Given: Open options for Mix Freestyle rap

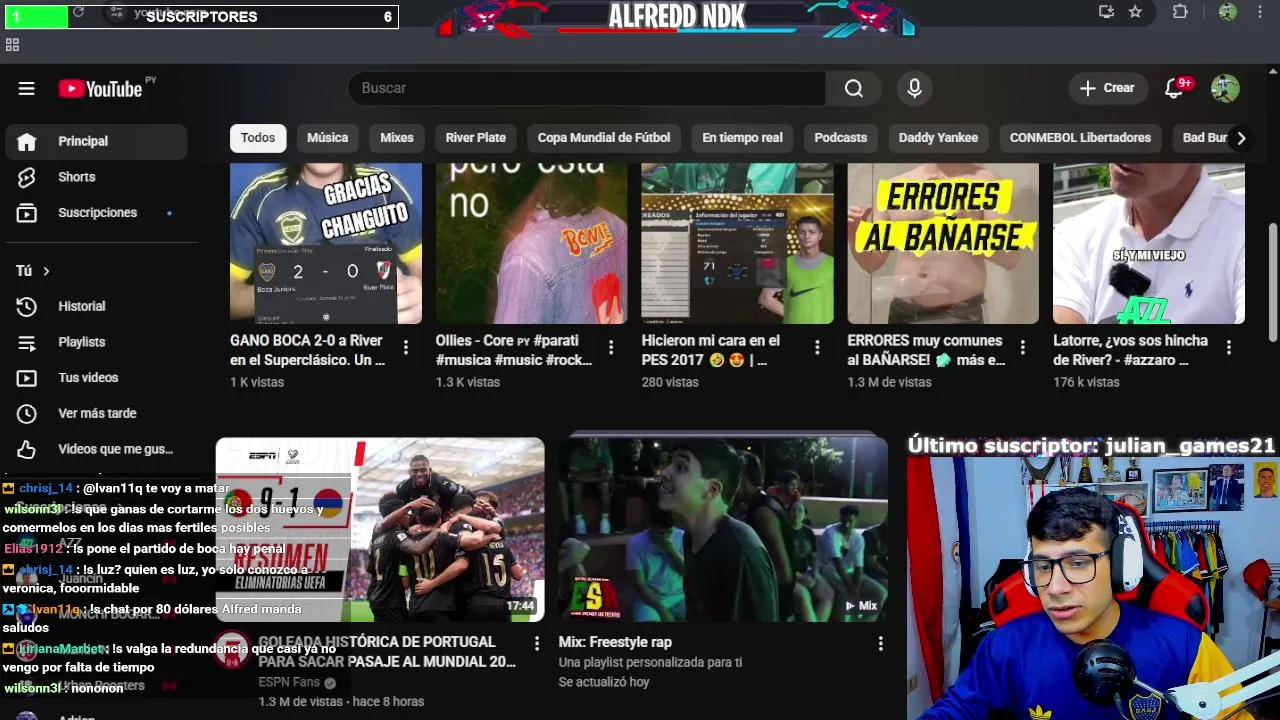Looking at the screenshot, I should 880,643.
